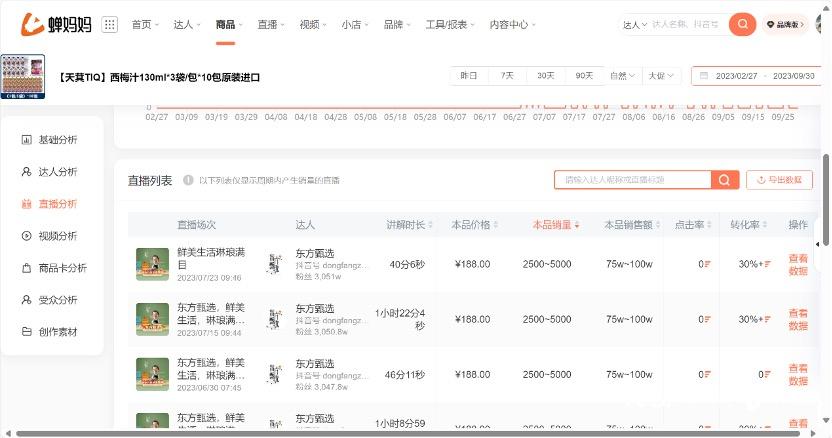Open live thumbnail dated 2023/07/23

click(x=152, y=264)
